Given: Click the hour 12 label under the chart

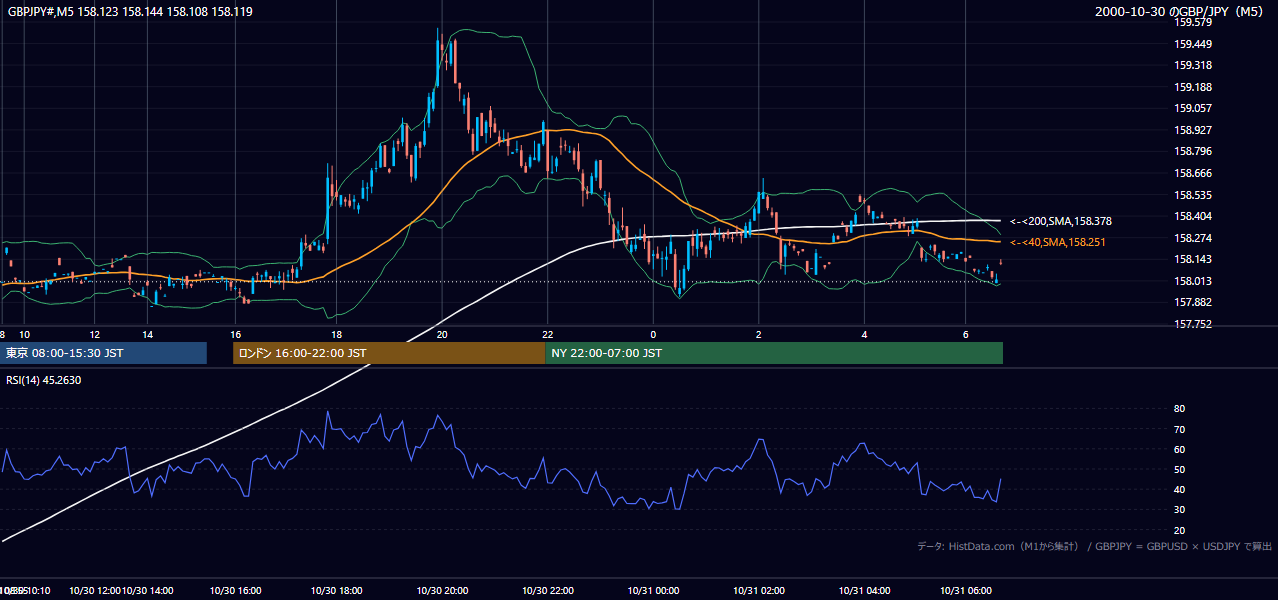Looking at the screenshot, I should pos(94,334).
